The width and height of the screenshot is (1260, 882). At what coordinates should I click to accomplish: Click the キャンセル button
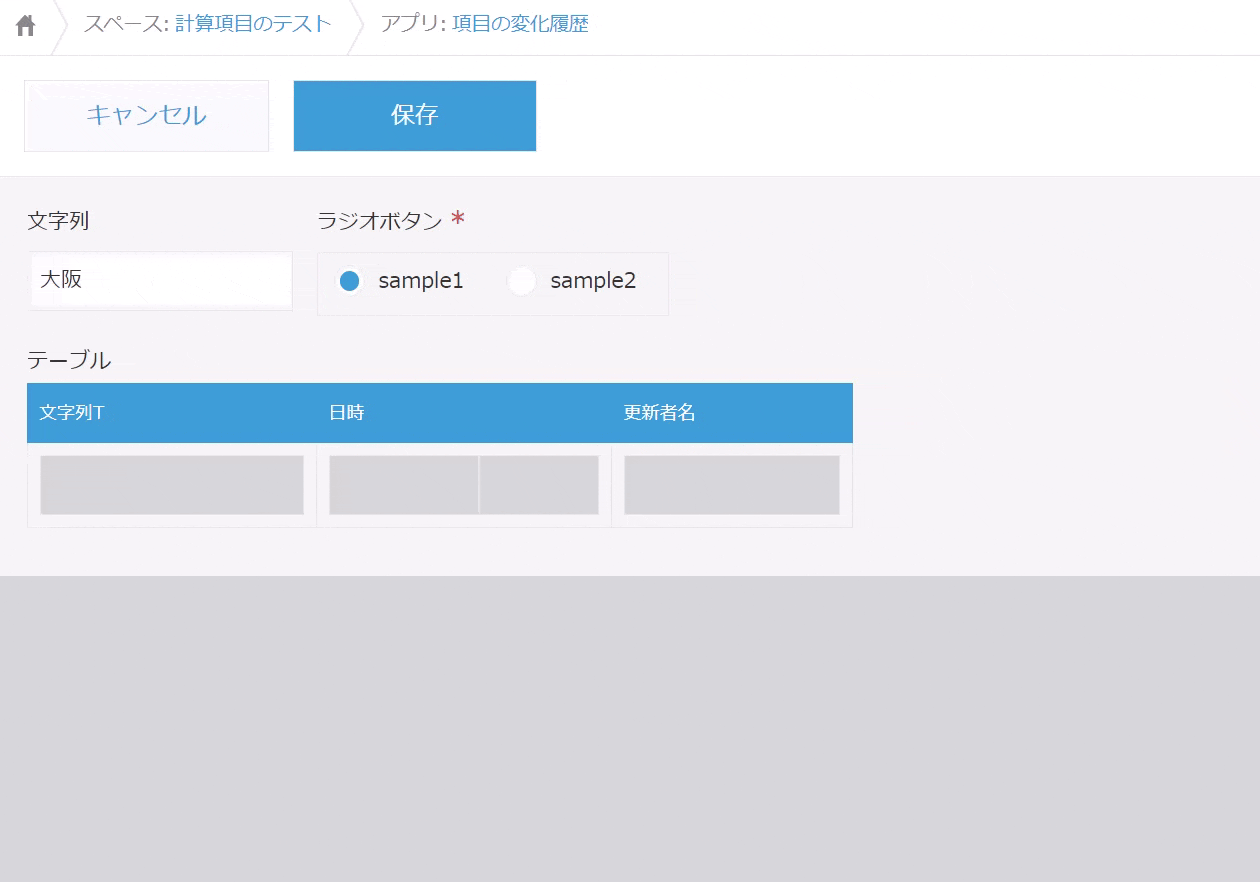click(146, 116)
